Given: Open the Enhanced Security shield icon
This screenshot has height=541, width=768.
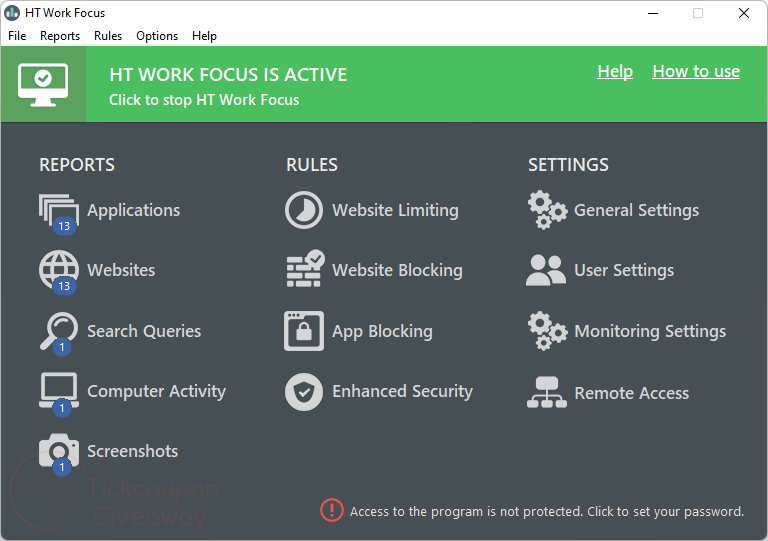Looking at the screenshot, I should (304, 391).
